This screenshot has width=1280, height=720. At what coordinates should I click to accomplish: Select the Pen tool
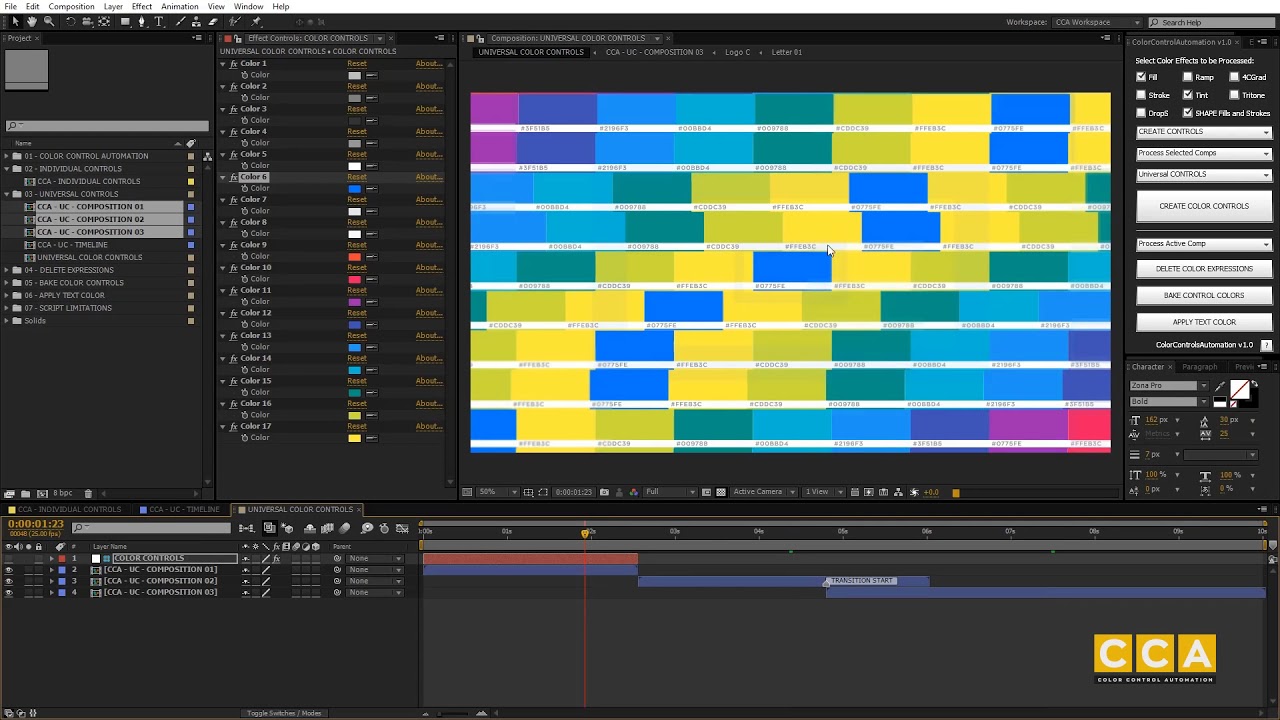coord(142,22)
